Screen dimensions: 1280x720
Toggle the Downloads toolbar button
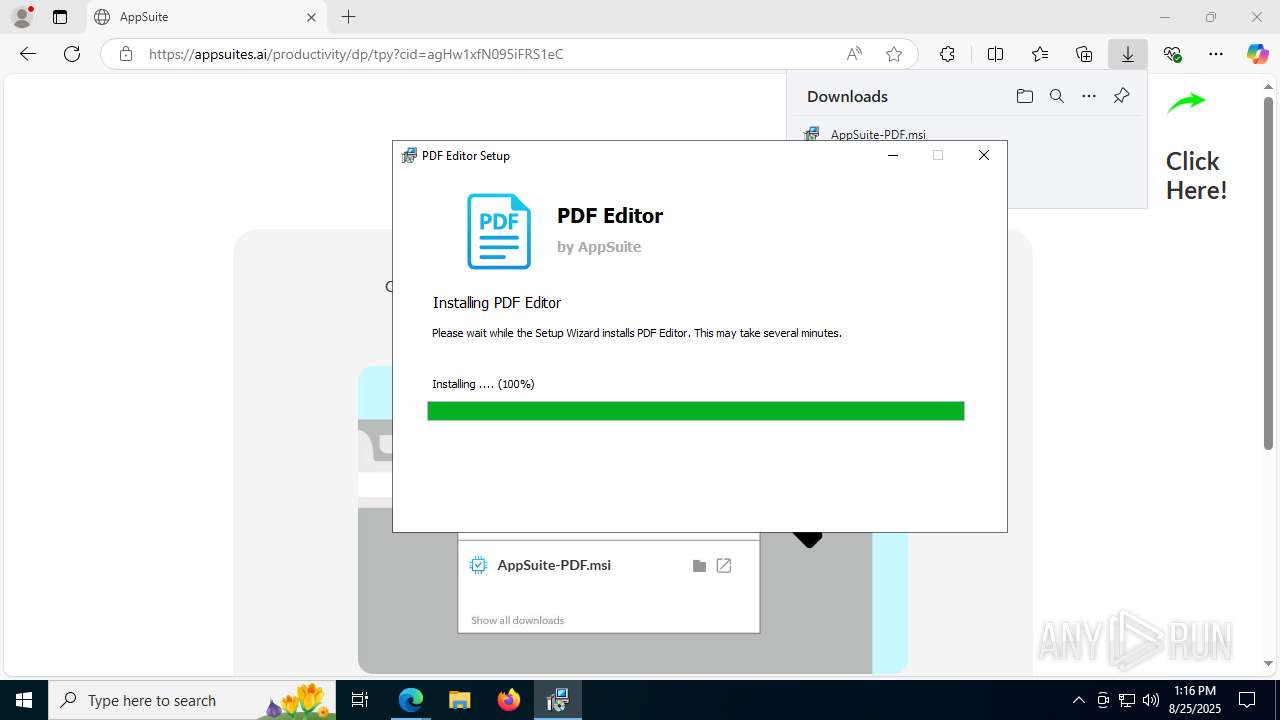[x=1128, y=54]
